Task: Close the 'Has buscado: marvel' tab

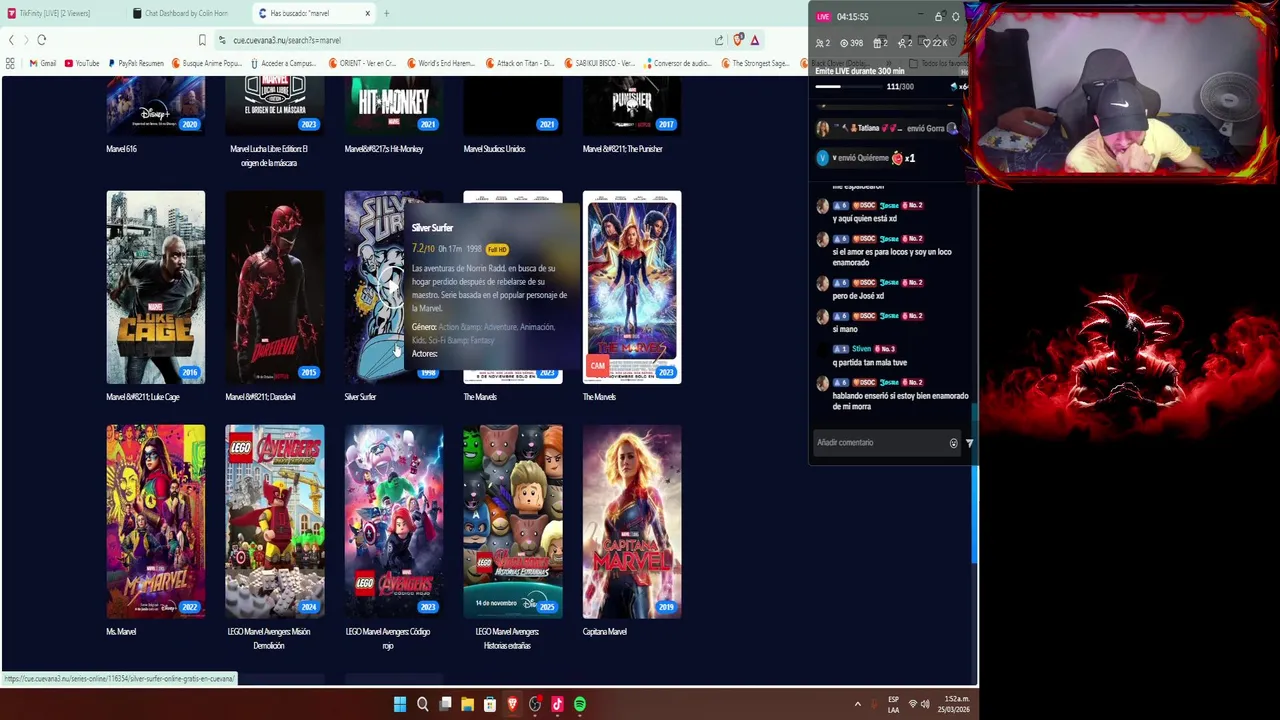Action: coord(367,13)
